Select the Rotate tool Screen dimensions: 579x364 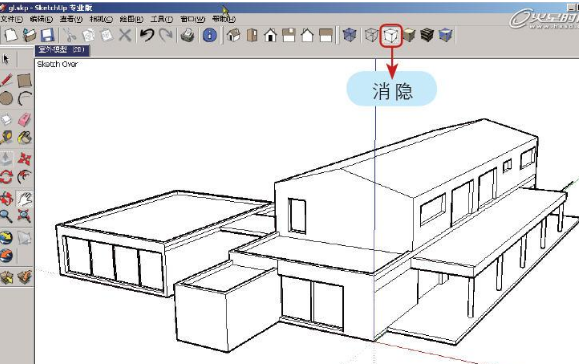(6, 177)
